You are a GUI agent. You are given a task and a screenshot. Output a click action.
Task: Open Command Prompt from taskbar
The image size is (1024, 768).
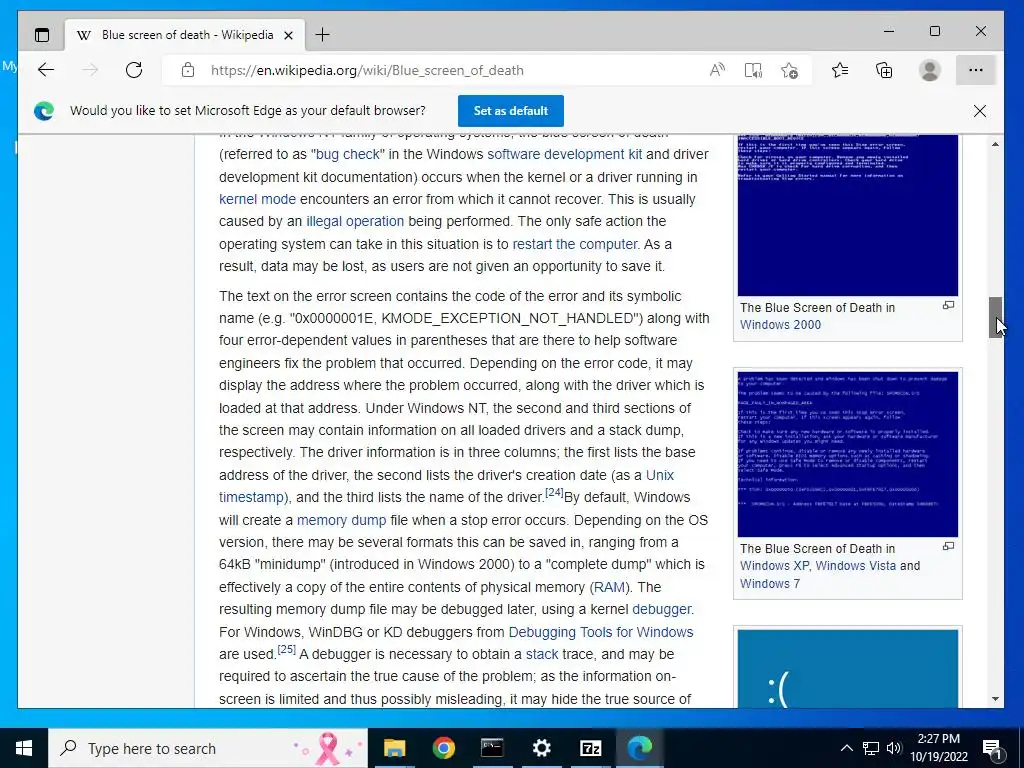point(492,748)
